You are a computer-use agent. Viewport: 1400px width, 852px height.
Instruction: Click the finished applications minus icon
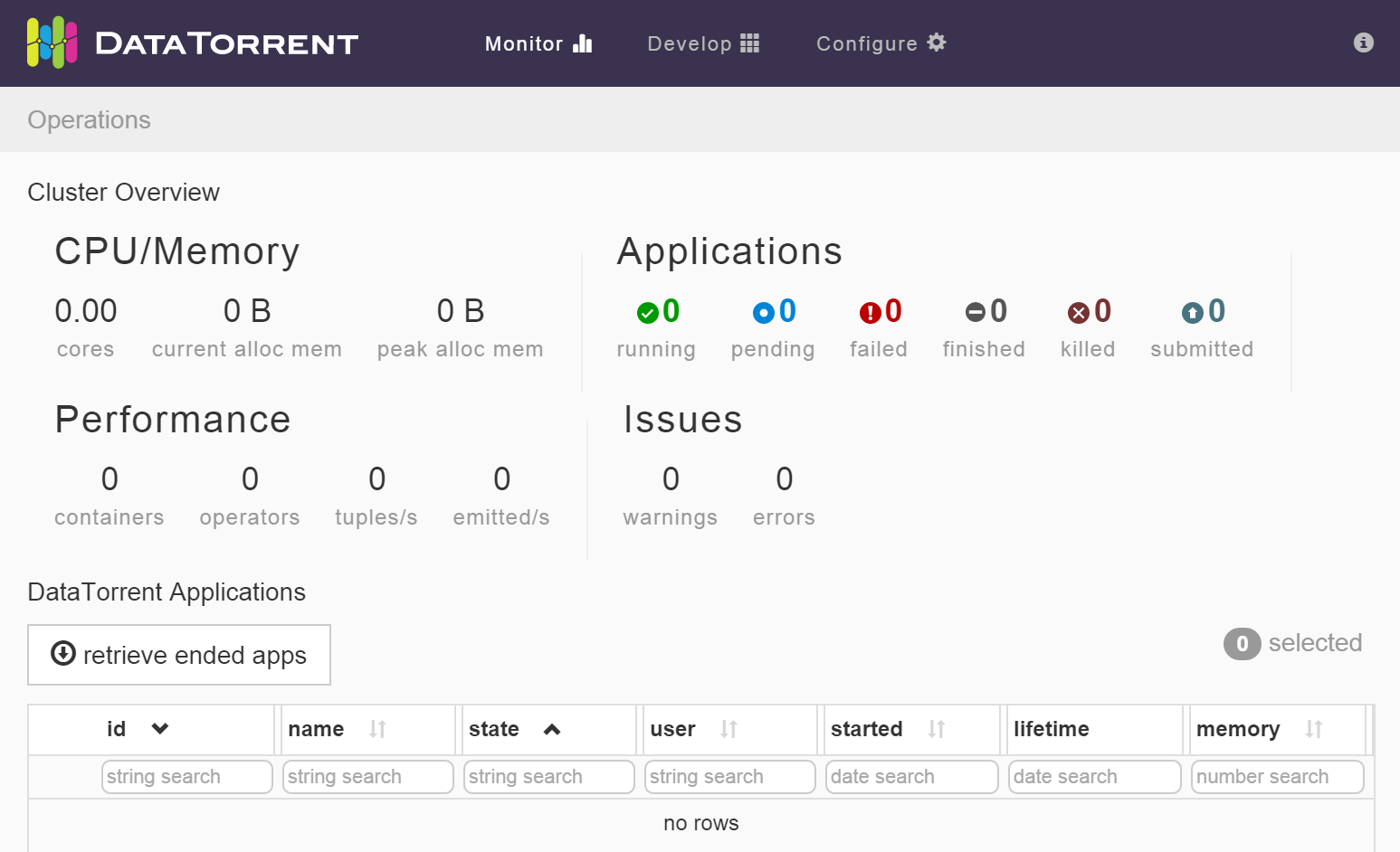(976, 313)
